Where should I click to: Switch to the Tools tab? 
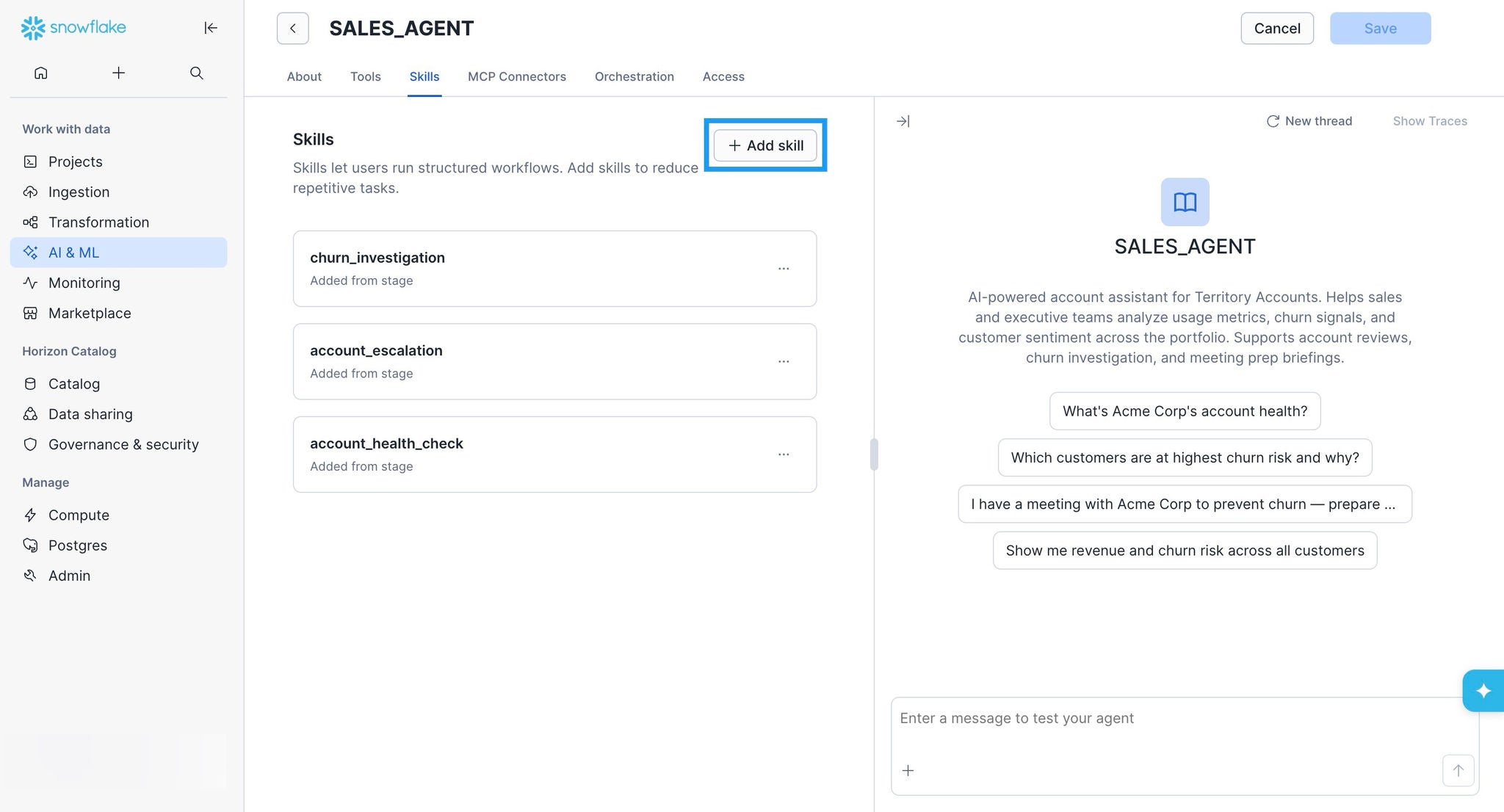(x=365, y=76)
